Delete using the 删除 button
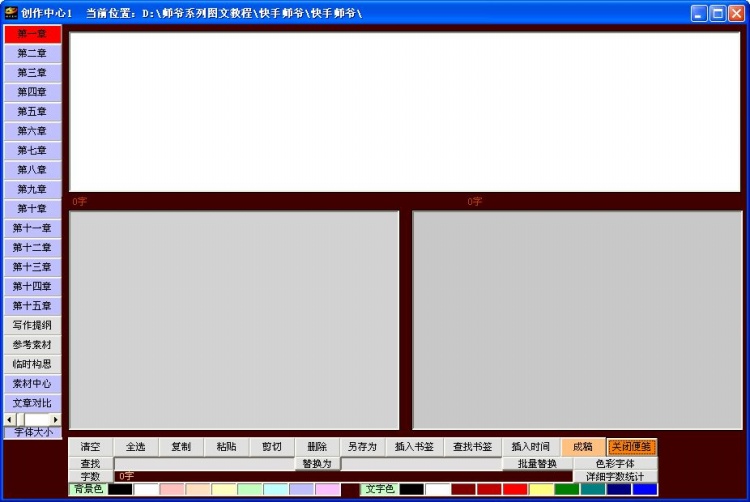The width and height of the screenshot is (750, 502). click(x=317, y=447)
